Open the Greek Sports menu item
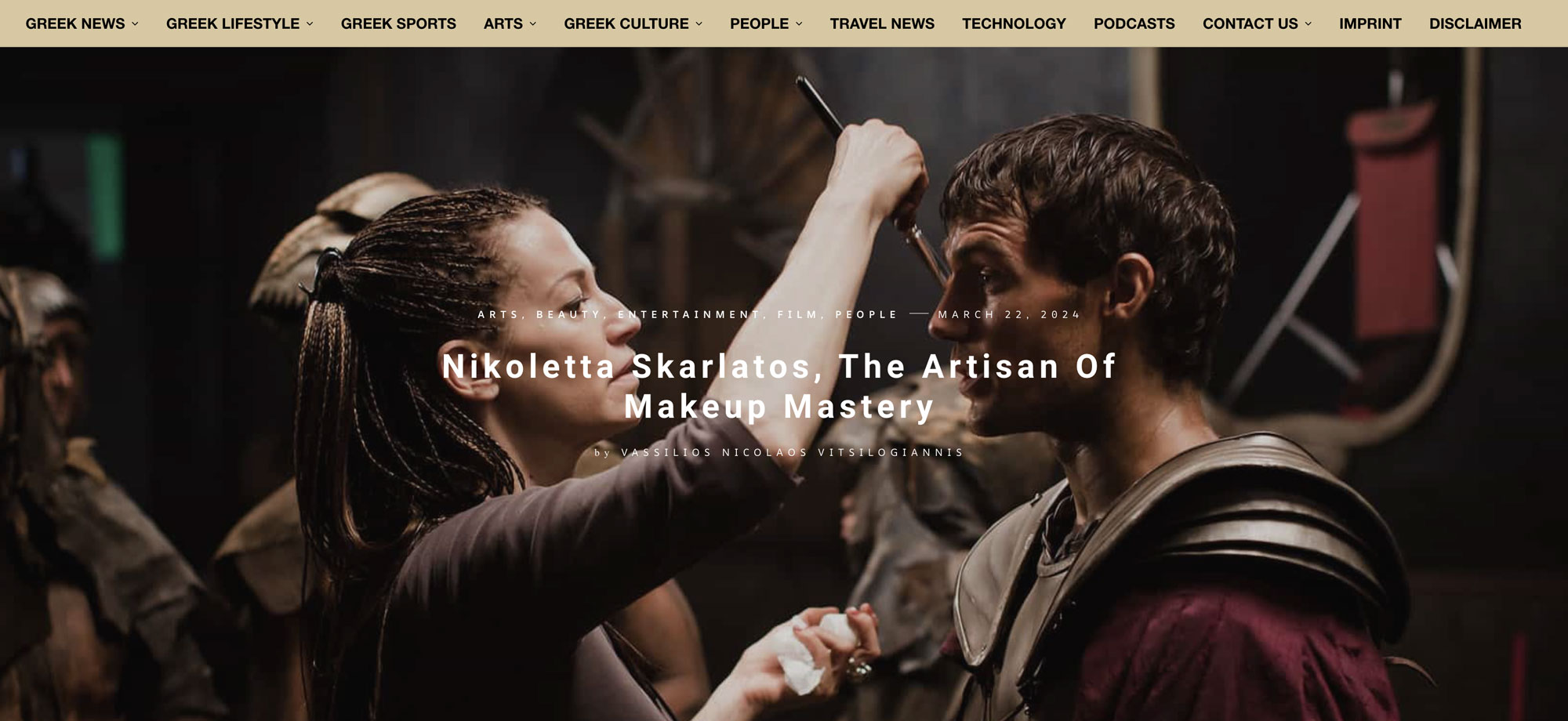Image resolution: width=1568 pixels, height=721 pixels. point(398,24)
